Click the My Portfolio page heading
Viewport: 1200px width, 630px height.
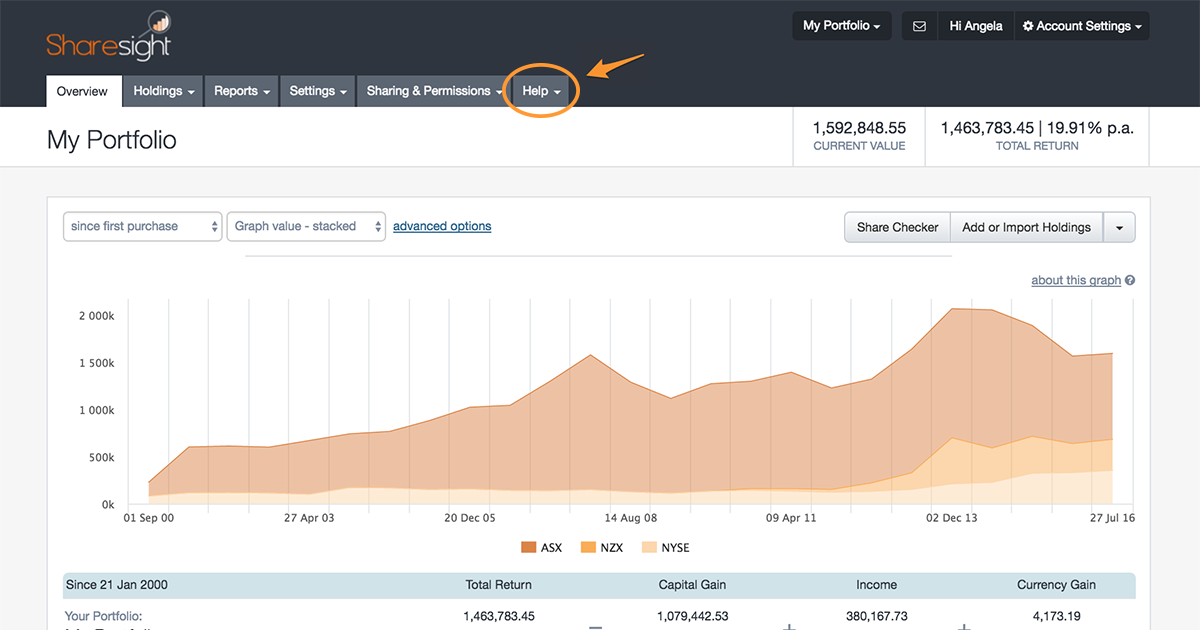(112, 140)
